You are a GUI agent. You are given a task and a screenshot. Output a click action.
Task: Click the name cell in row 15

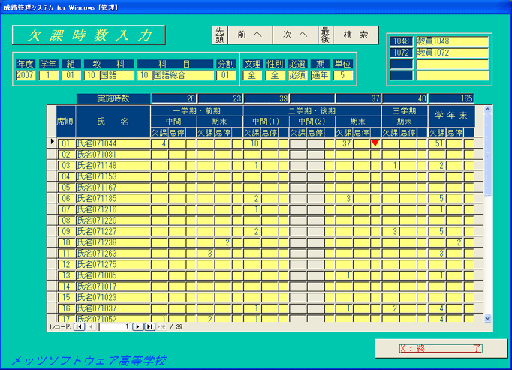coord(113,298)
